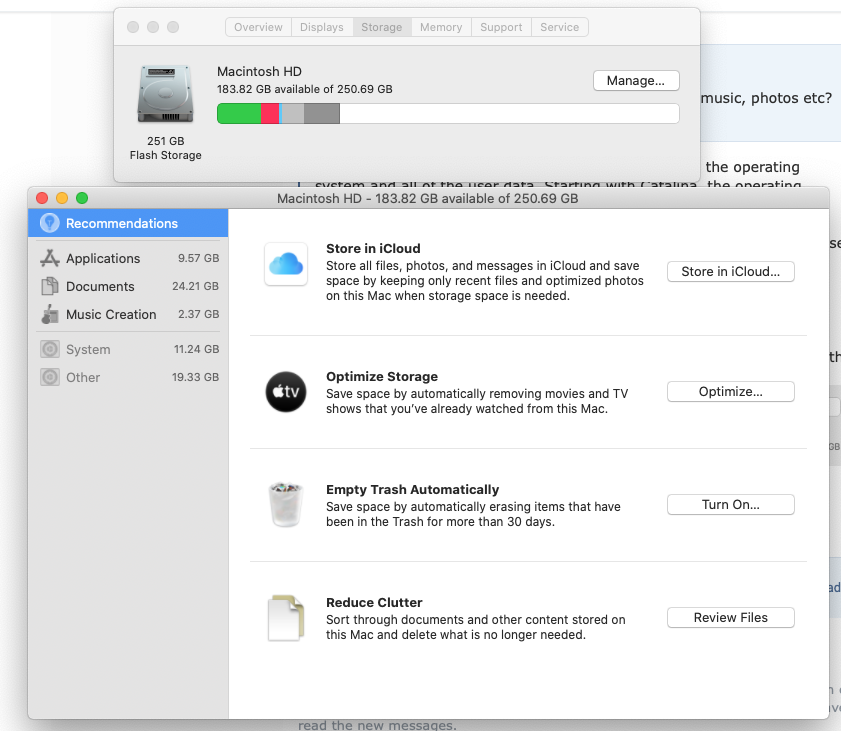
Task: Click the Trash can icon
Action: pos(286,505)
